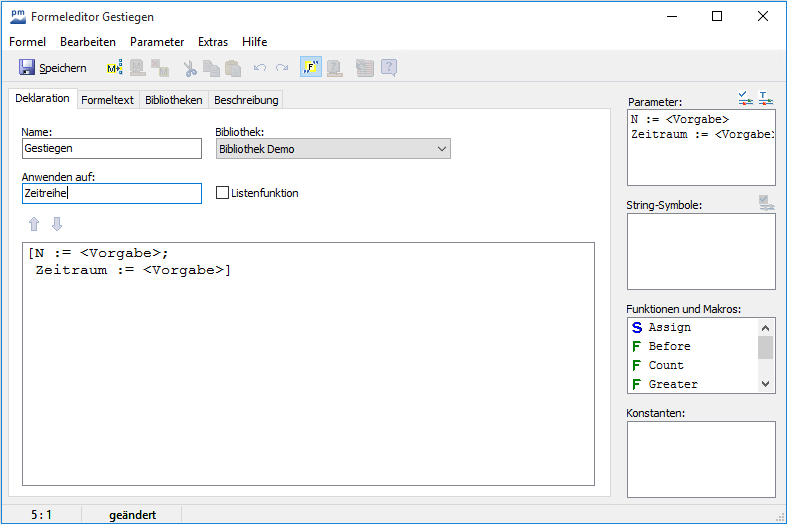The height and width of the screenshot is (524, 787).
Task: Switch to the Bibliotheken tab
Action: pos(174,100)
